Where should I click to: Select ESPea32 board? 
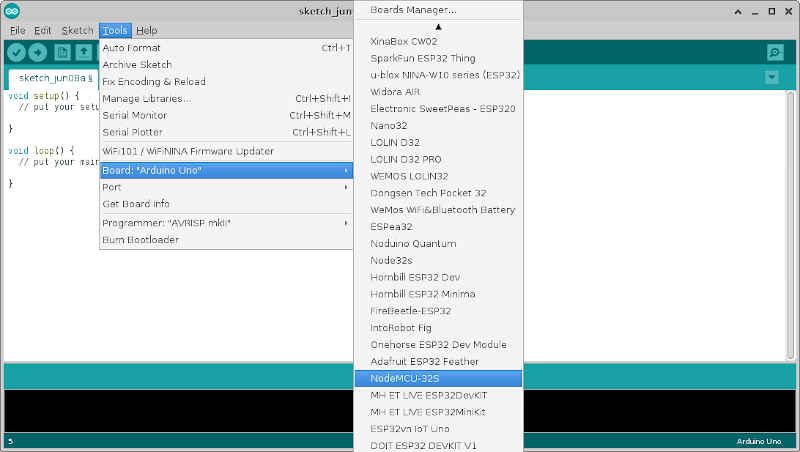pos(438,227)
